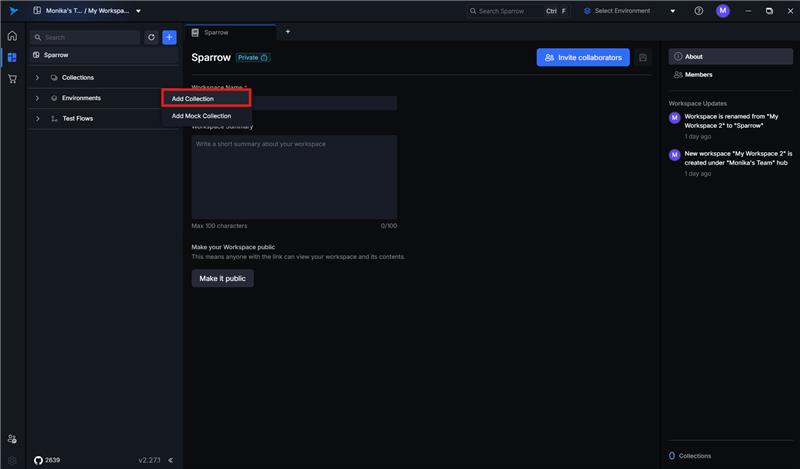The width and height of the screenshot is (800, 469).
Task: Open the Settings gear icon
Action: pos(12,460)
